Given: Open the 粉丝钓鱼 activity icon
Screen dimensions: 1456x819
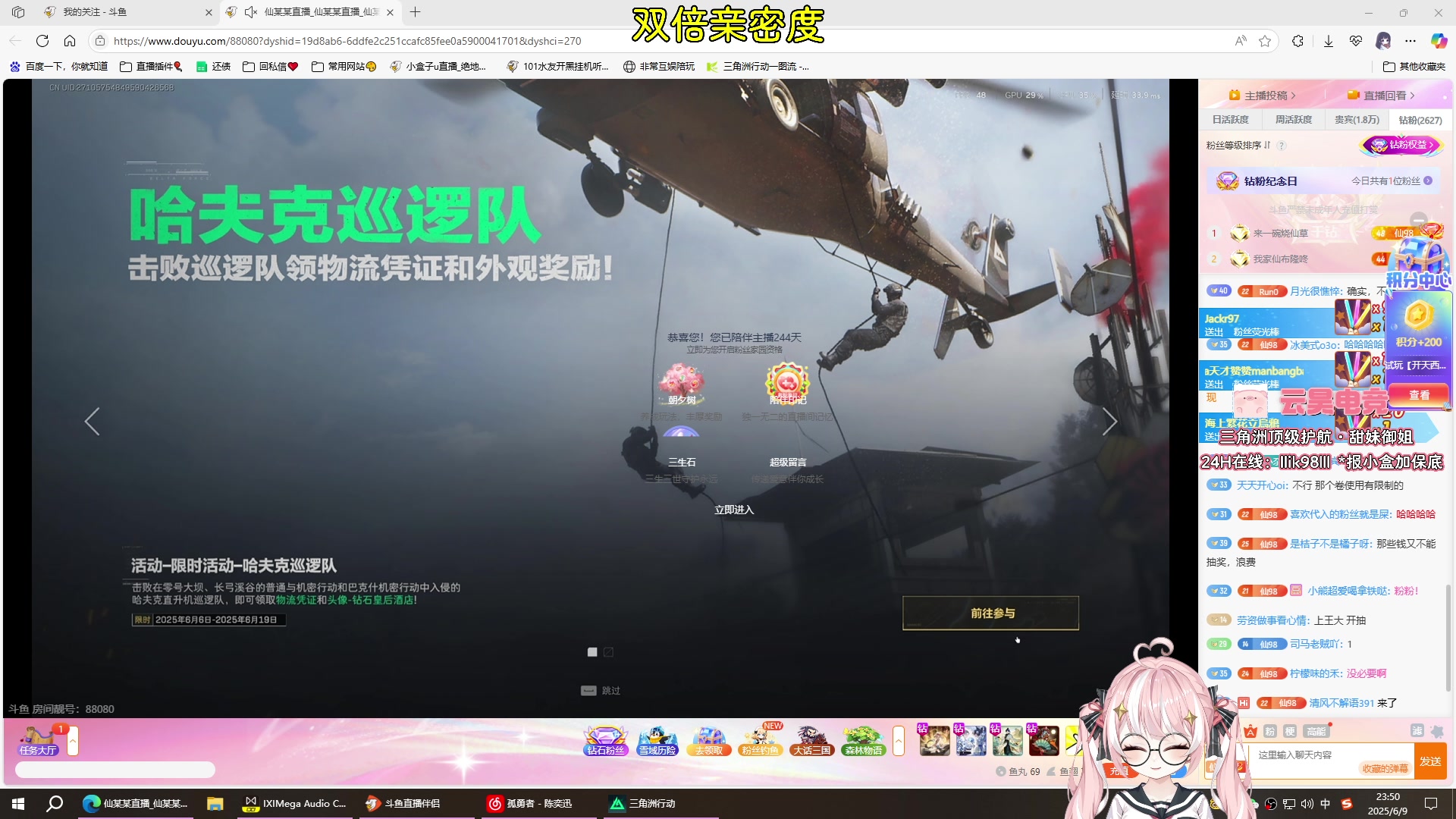Looking at the screenshot, I should (760, 741).
